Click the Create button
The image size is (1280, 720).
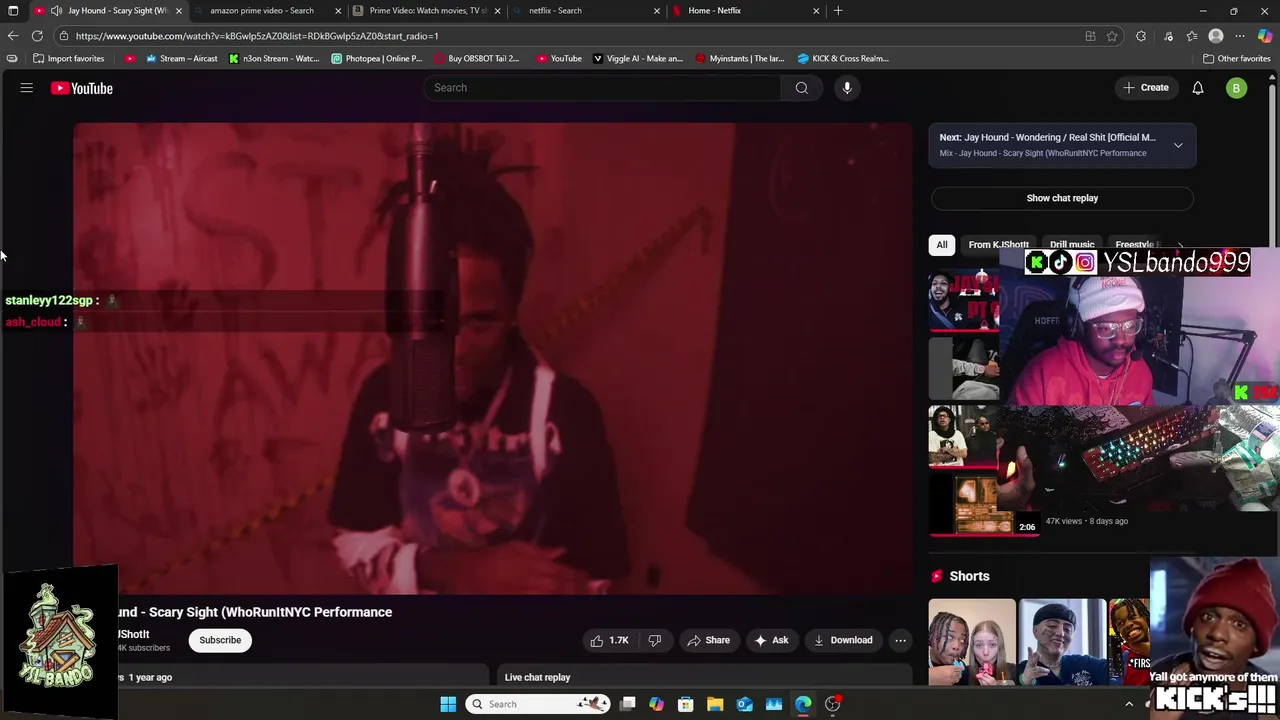click(x=1145, y=88)
